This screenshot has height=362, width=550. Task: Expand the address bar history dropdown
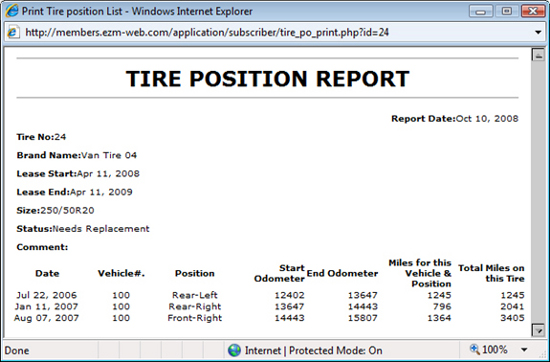538,33
